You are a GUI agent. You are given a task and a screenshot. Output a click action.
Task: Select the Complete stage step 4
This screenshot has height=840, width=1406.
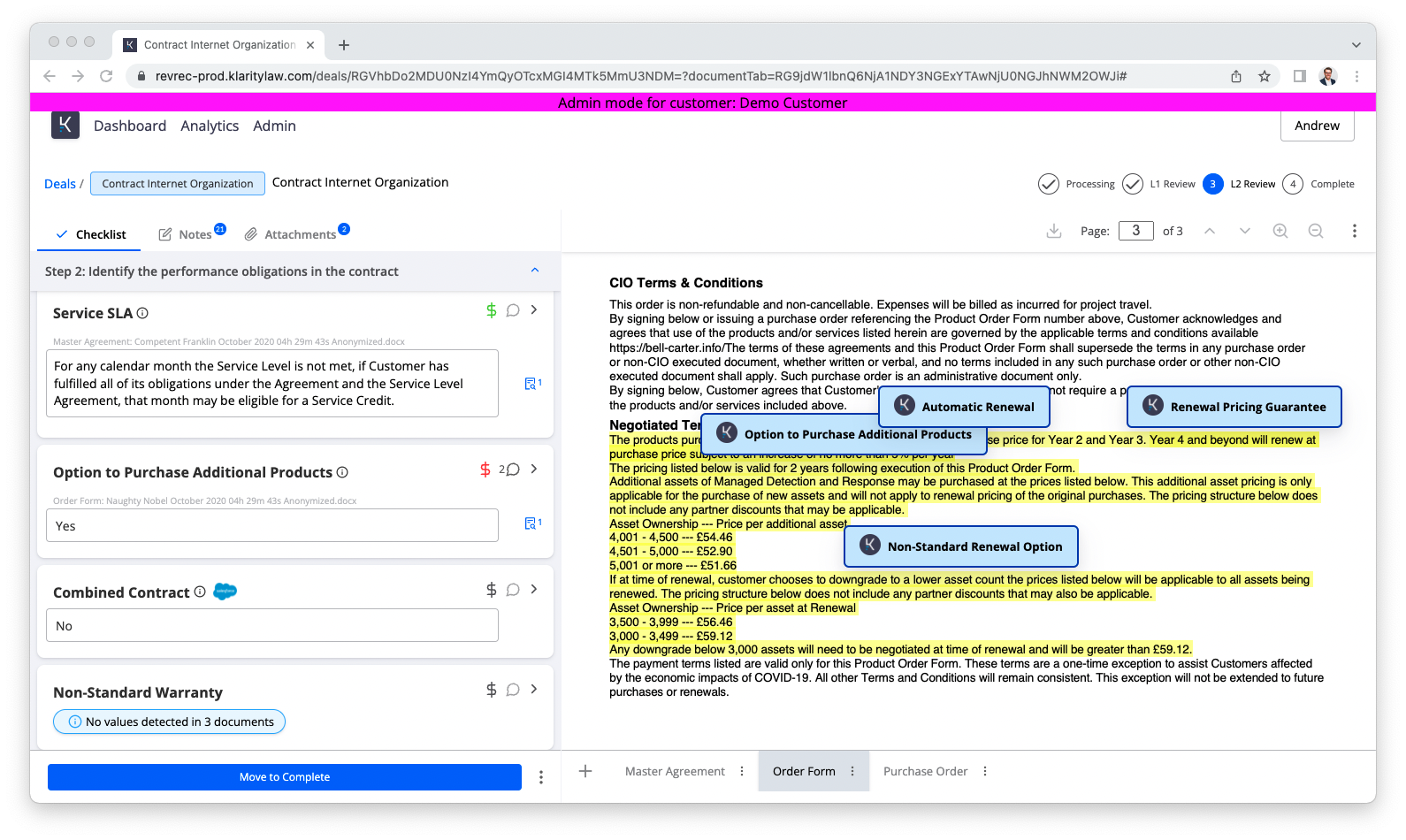tap(1293, 184)
